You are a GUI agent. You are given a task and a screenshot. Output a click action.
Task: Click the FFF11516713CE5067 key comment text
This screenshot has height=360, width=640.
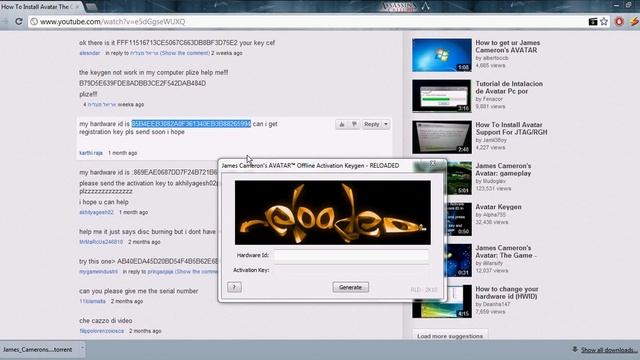pos(177,42)
